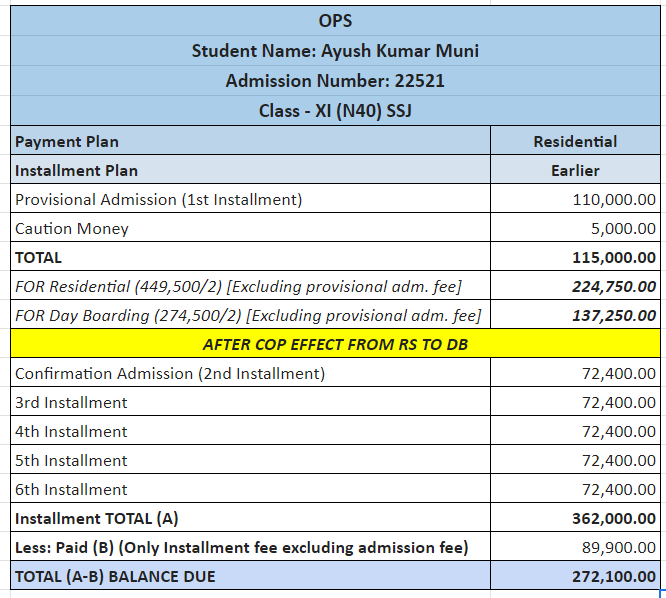Click the 115,000.00 total value cell
The image size is (666, 598).
coord(575,257)
